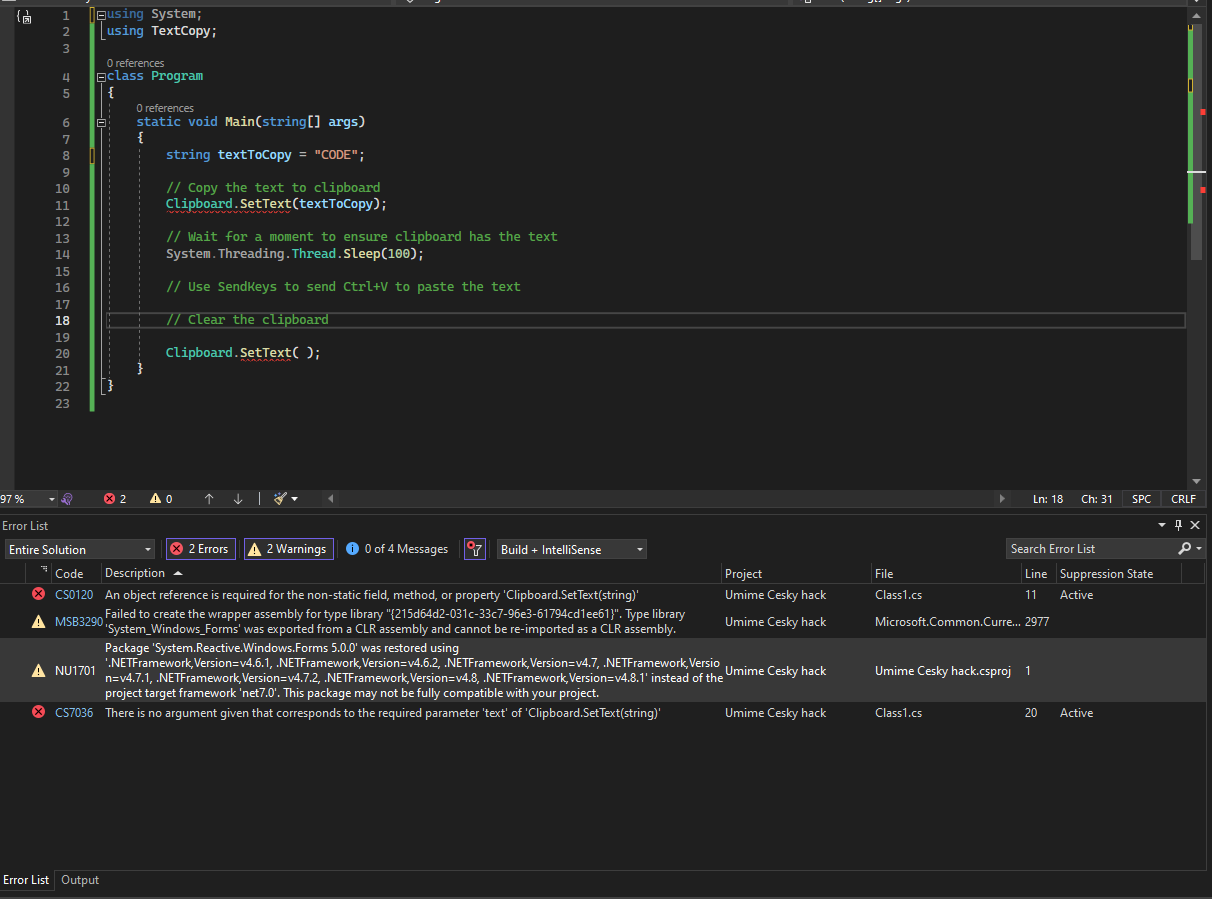Click the yellow warning count indicator in editor bar

(x=160, y=498)
